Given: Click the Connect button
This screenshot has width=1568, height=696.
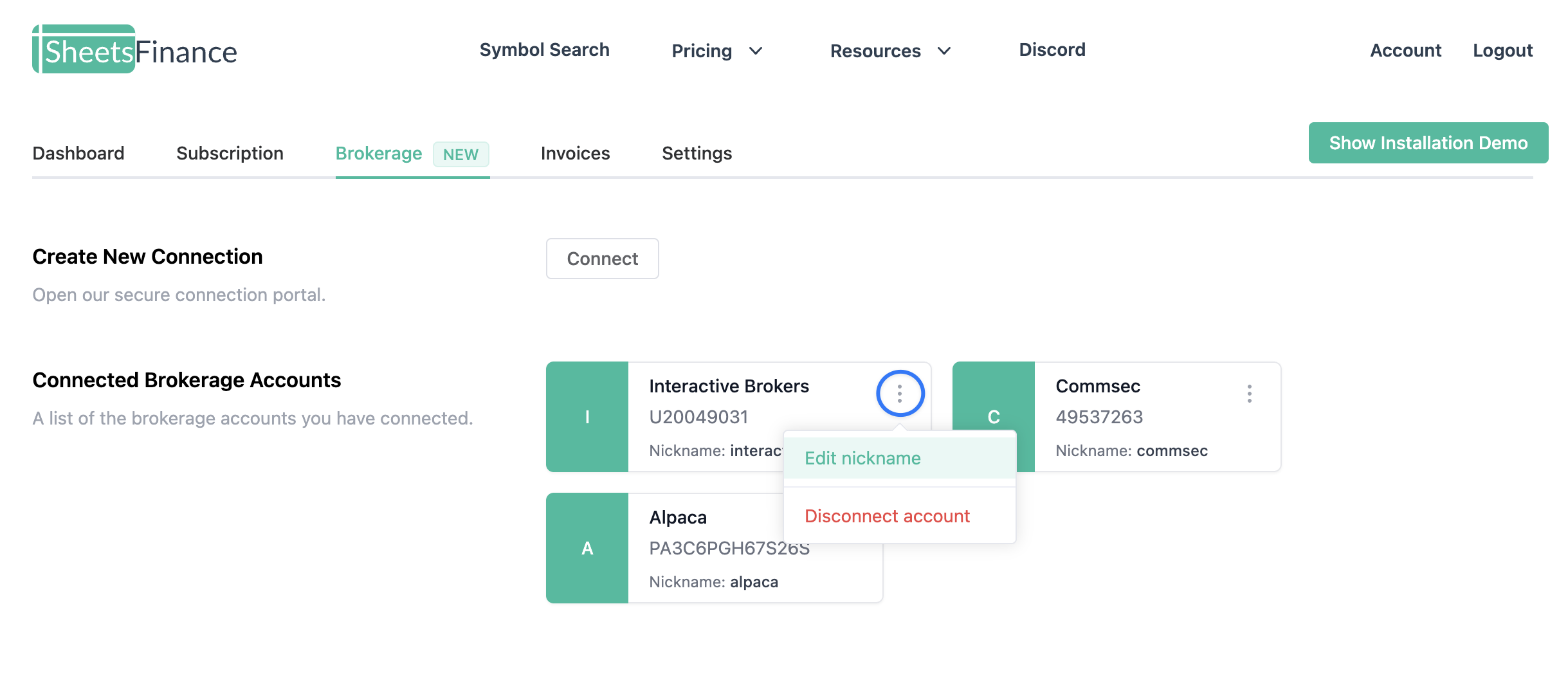Looking at the screenshot, I should point(603,259).
